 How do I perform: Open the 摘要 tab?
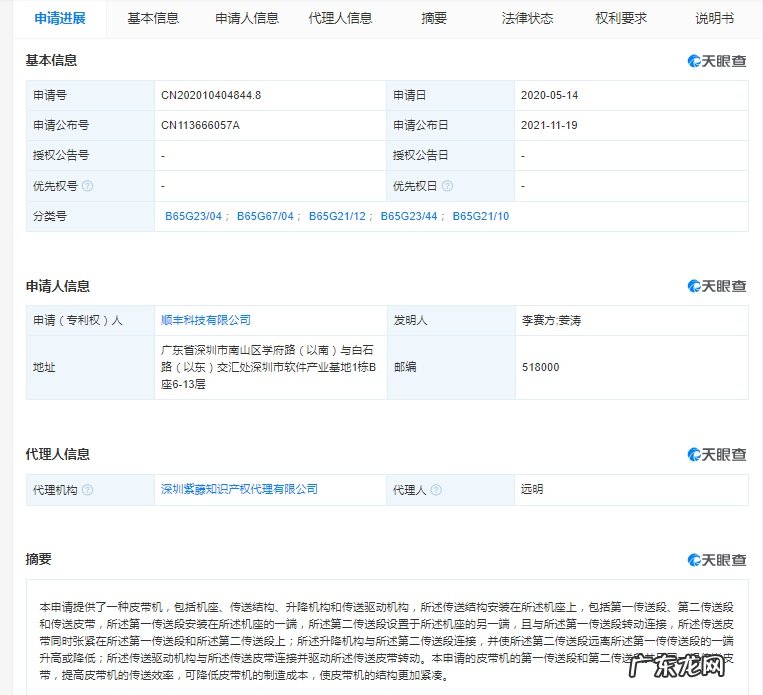(434, 18)
